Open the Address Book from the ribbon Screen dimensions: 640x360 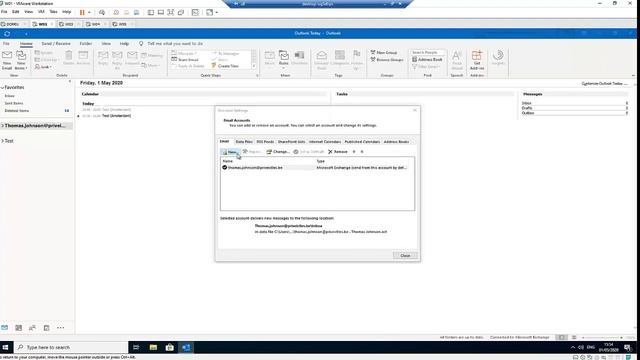[427, 60]
